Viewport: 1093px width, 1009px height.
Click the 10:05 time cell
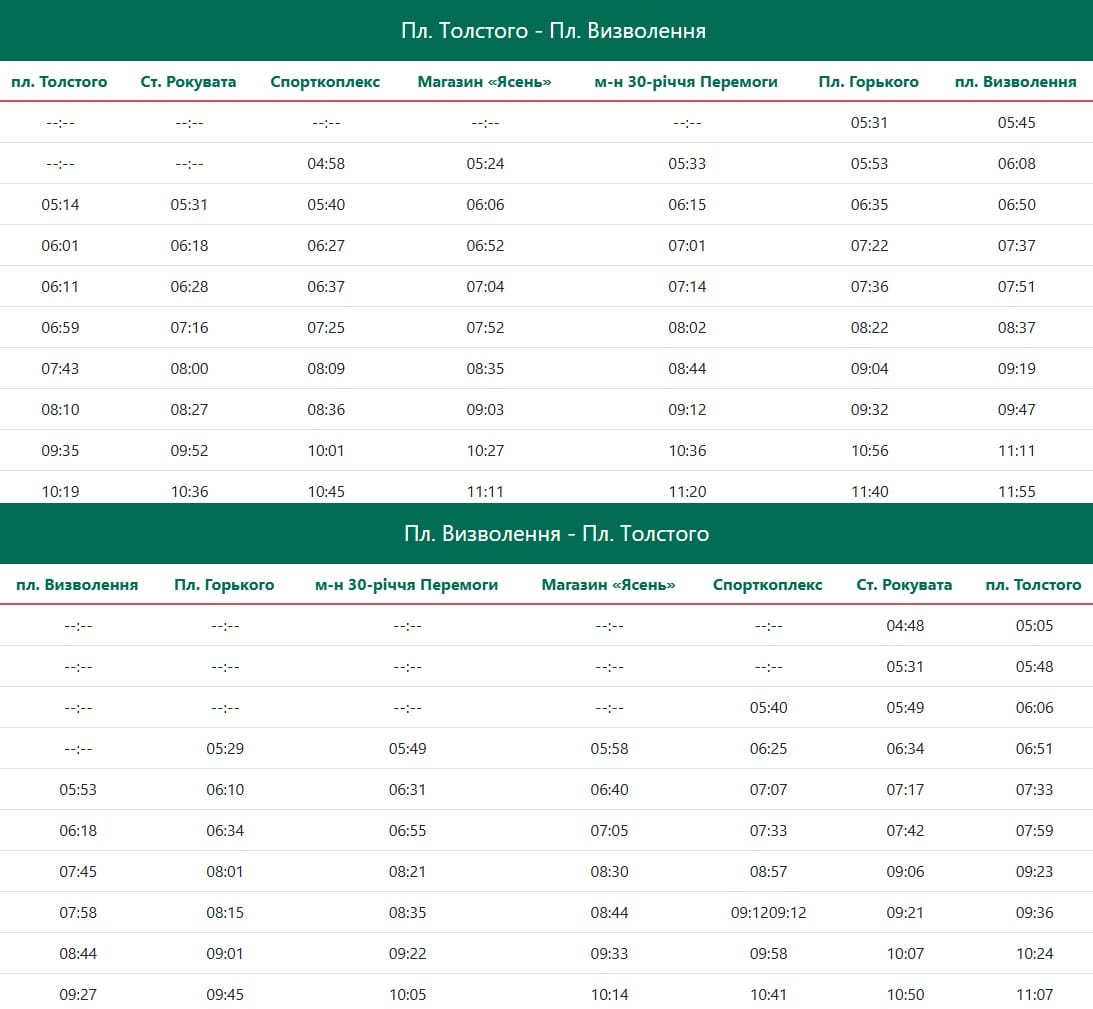click(x=407, y=995)
